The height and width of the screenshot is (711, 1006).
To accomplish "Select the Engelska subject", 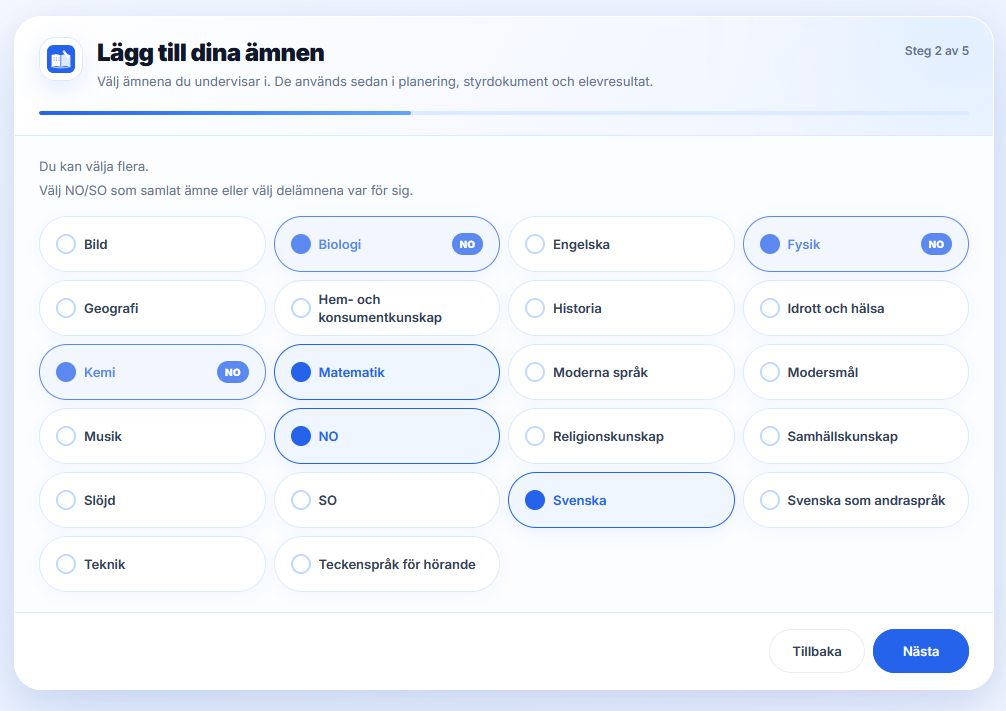I will tap(621, 244).
